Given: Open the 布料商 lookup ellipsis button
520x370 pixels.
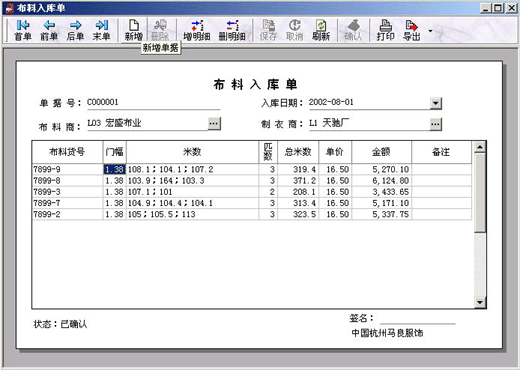Looking at the screenshot, I should tap(214, 124).
